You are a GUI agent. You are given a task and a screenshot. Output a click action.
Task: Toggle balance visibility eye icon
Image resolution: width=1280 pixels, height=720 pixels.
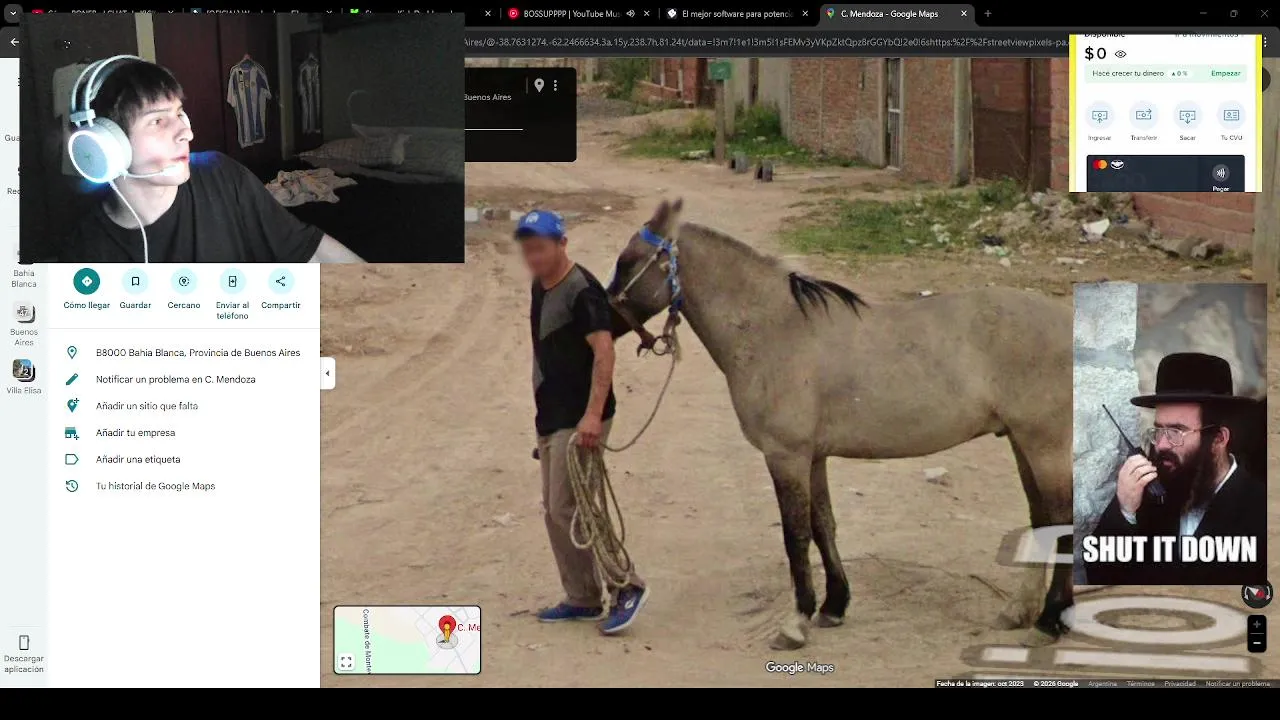click(x=1120, y=55)
